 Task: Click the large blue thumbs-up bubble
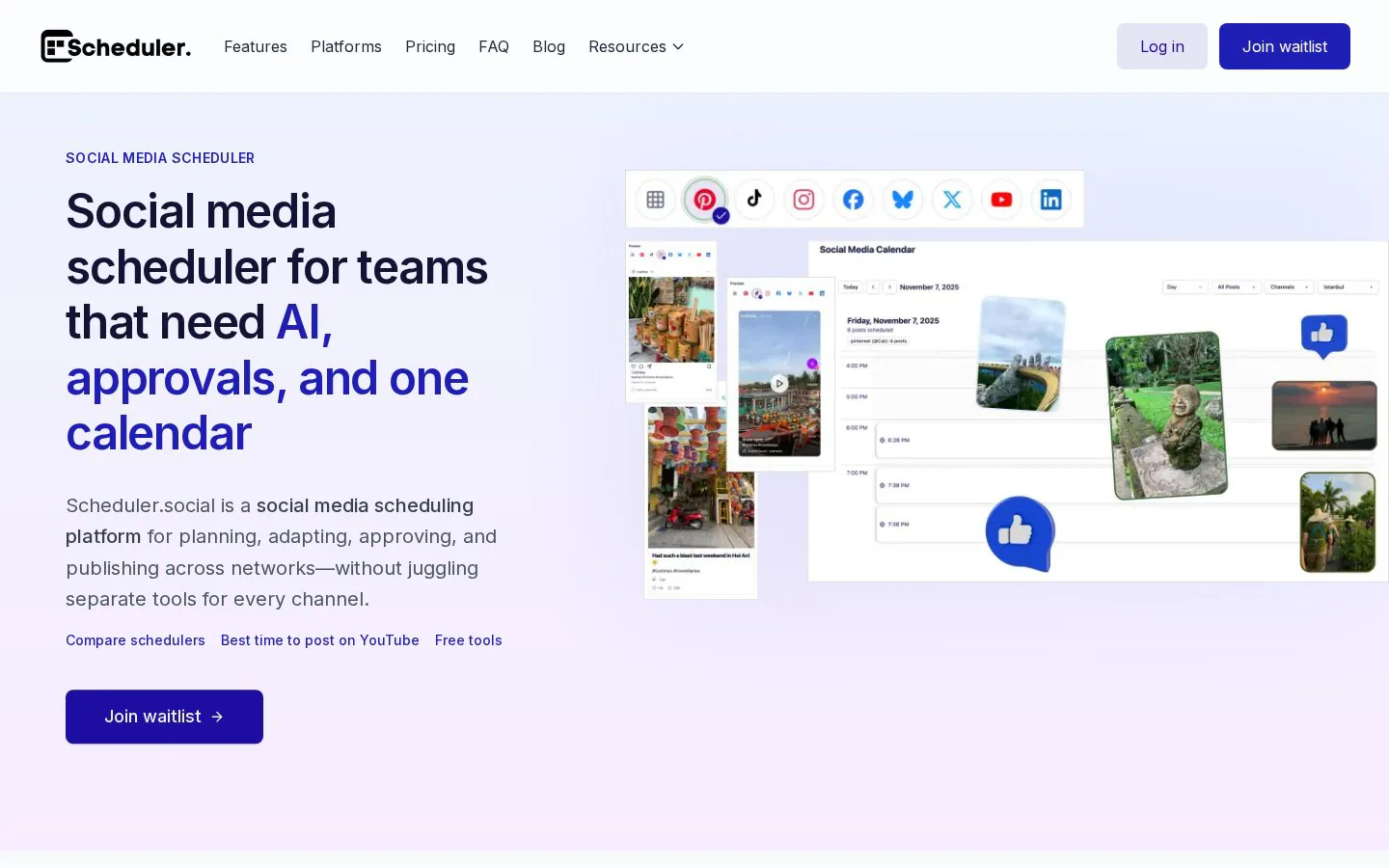point(1020,531)
